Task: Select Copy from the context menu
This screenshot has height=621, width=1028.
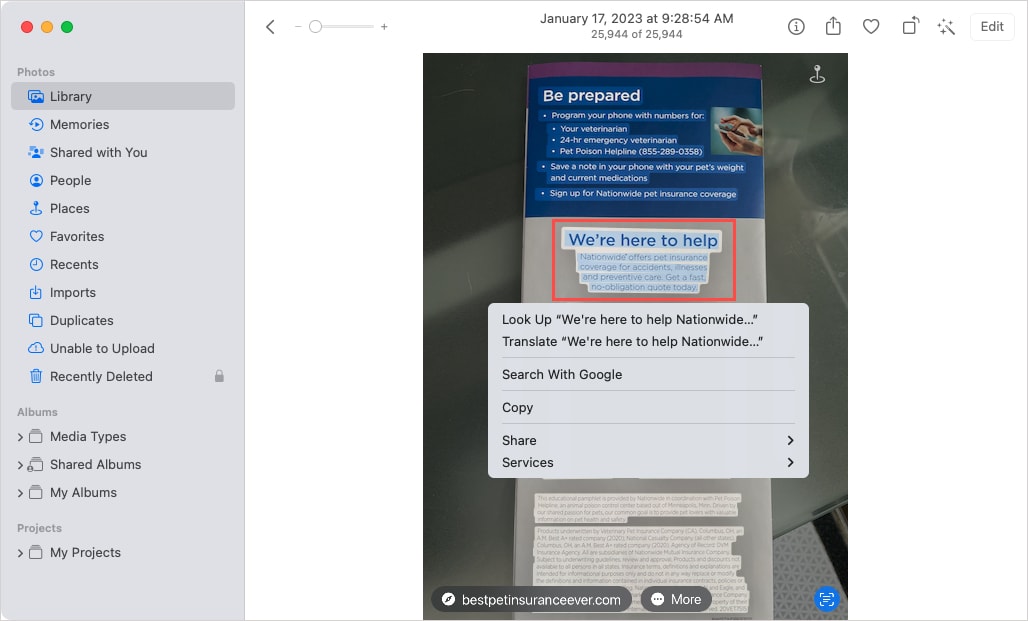Action: tap(517, 407)
